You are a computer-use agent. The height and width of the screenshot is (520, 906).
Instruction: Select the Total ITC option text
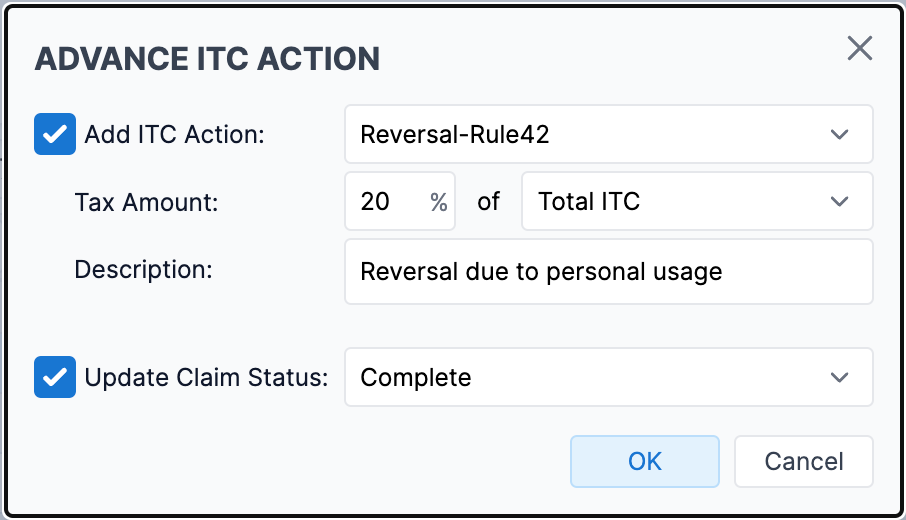click(x=589, y=201)
